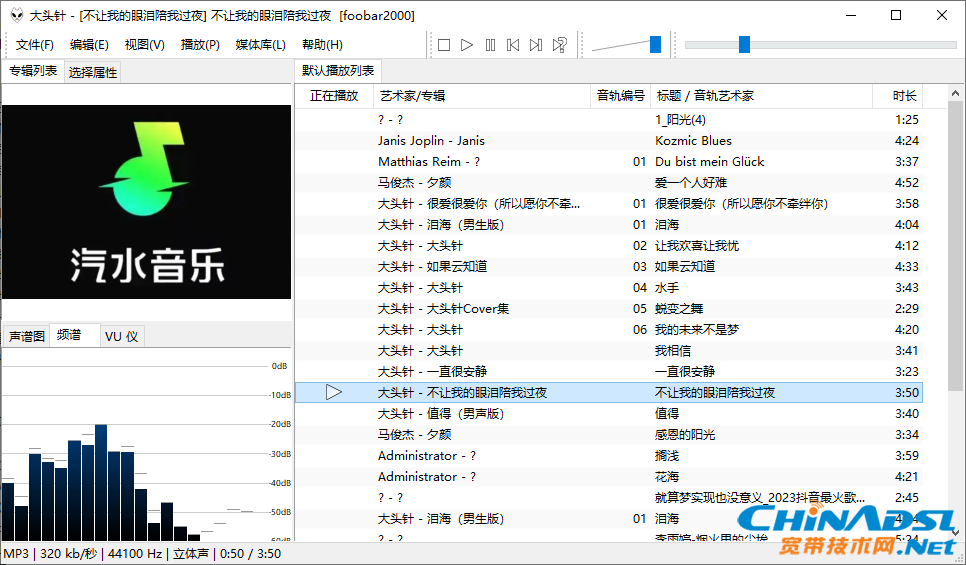This screenshot has width=966, height=565.
Task: Open the 文件(F) menu
Action: 35,45
